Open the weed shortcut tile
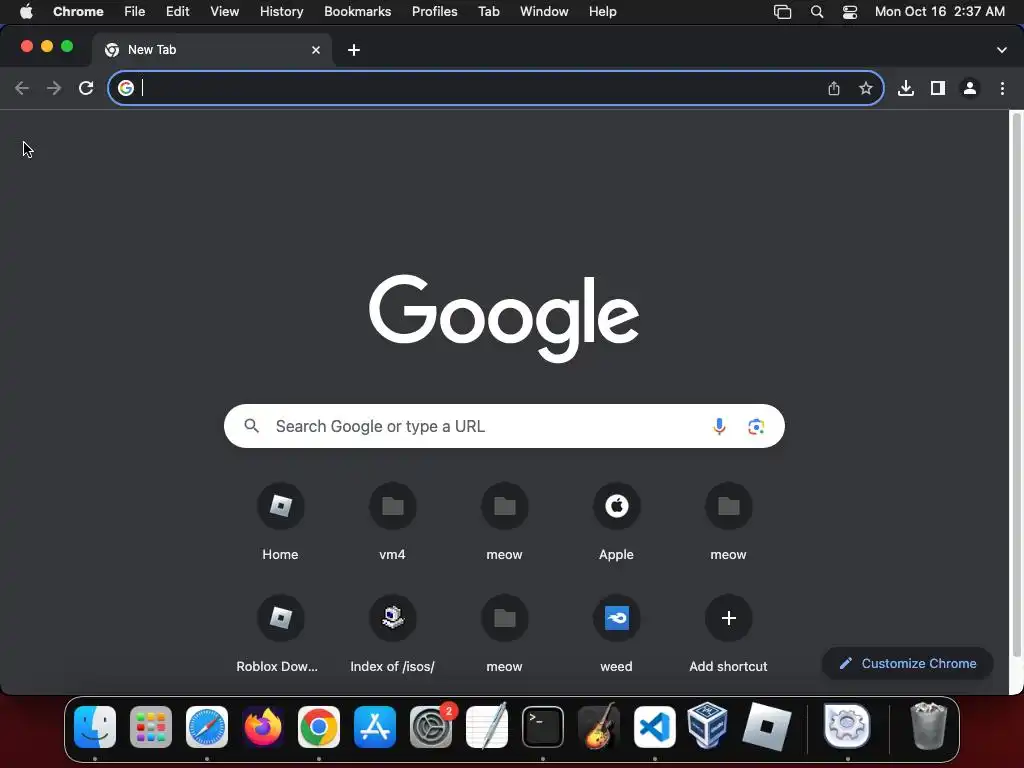The image size is (1024, 768). (x=616, y=618)
